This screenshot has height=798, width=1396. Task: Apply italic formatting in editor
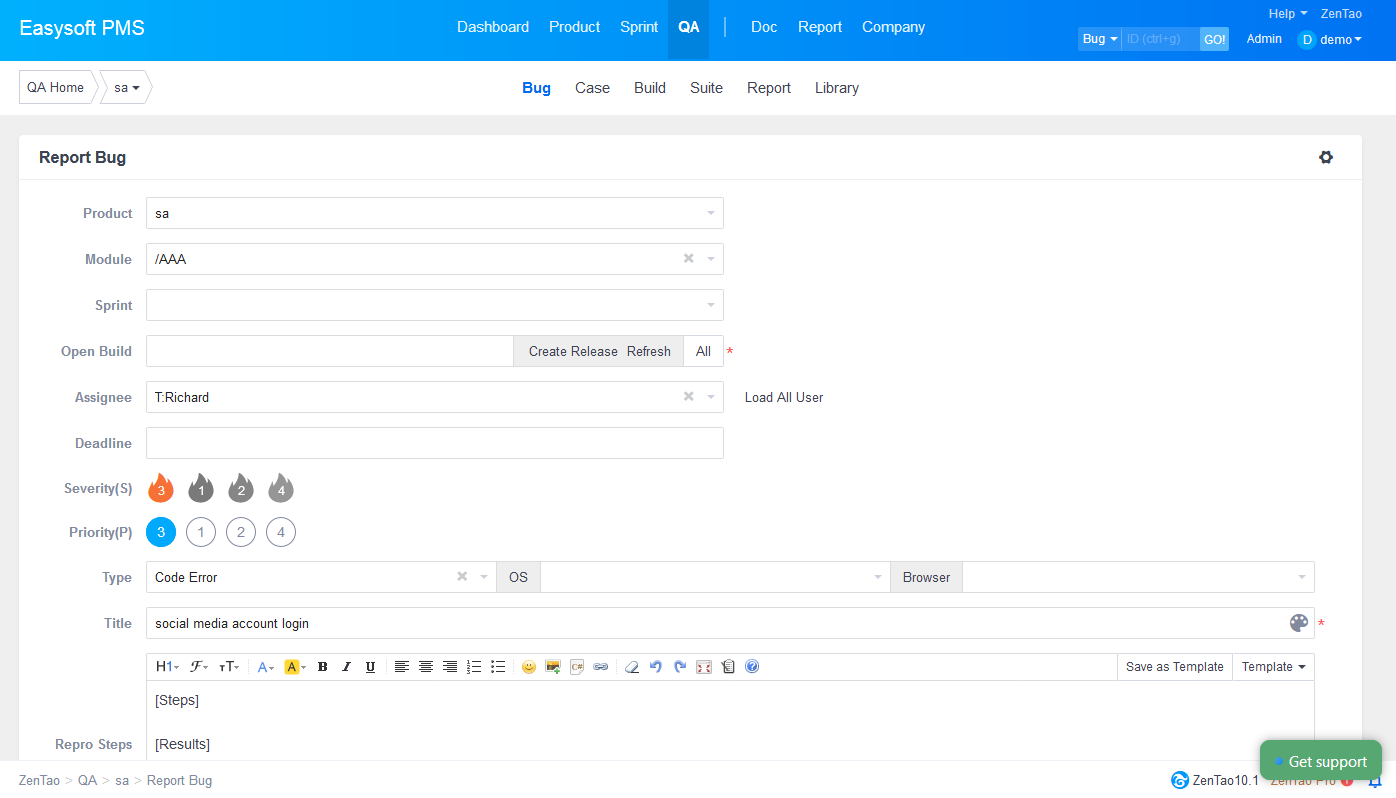(346, 667)
